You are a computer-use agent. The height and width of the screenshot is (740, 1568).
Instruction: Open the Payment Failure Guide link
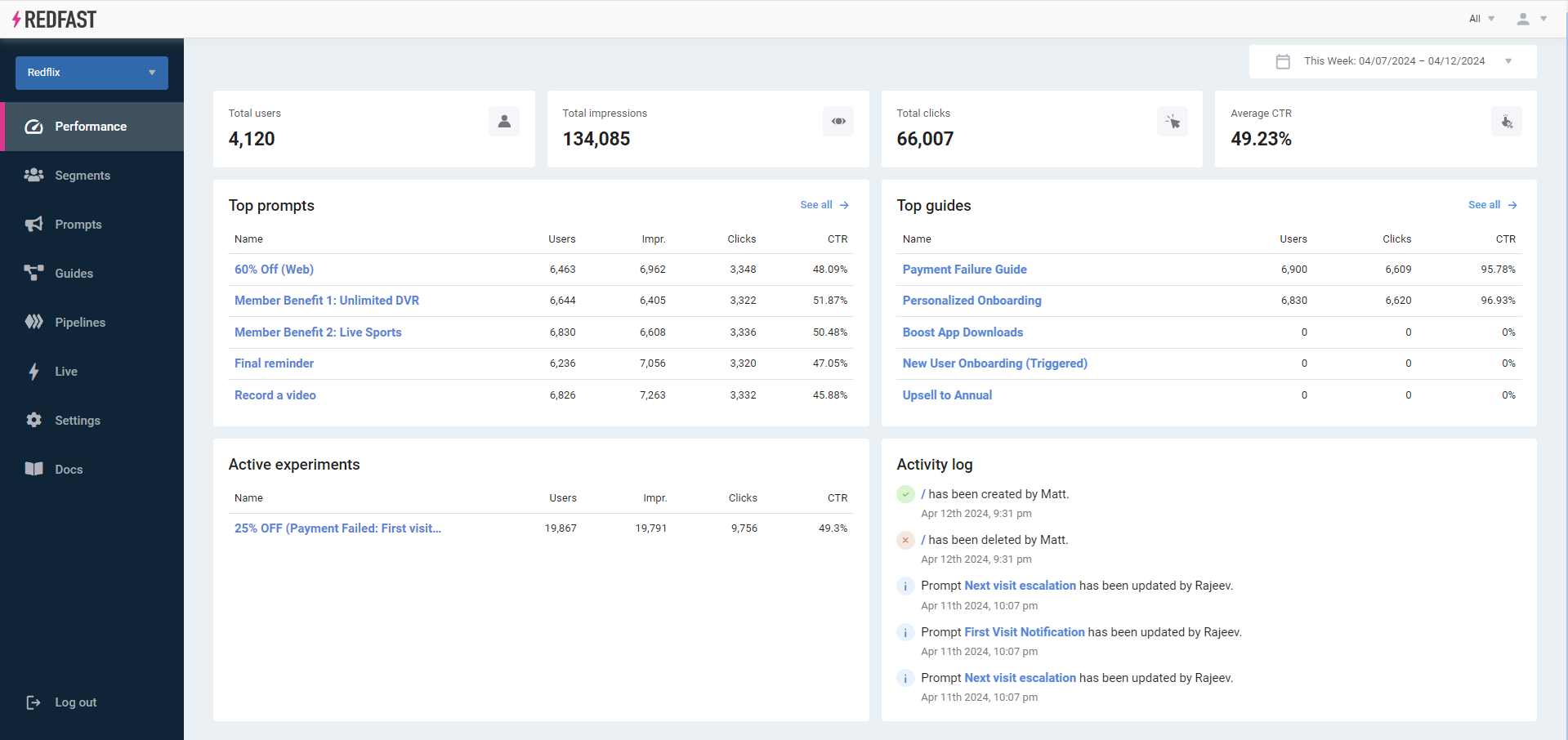tap(964, 270)
